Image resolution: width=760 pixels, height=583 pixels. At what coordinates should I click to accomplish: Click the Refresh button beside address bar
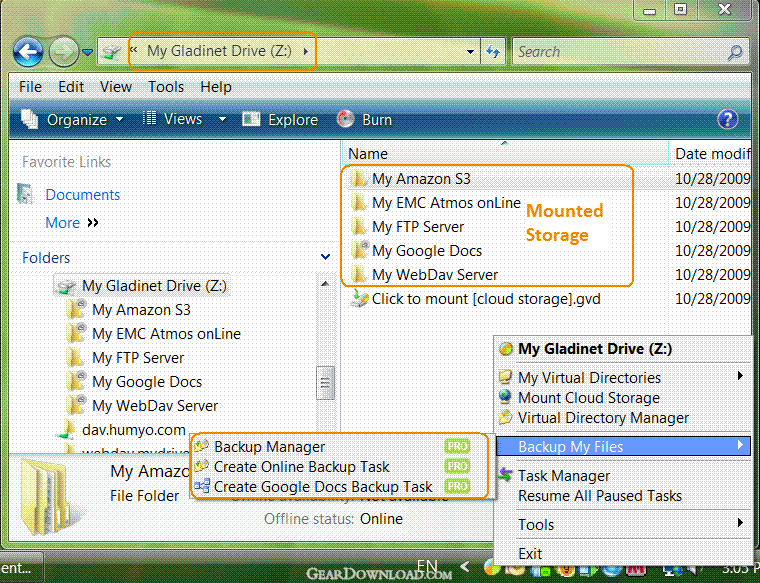click(492, 51)
